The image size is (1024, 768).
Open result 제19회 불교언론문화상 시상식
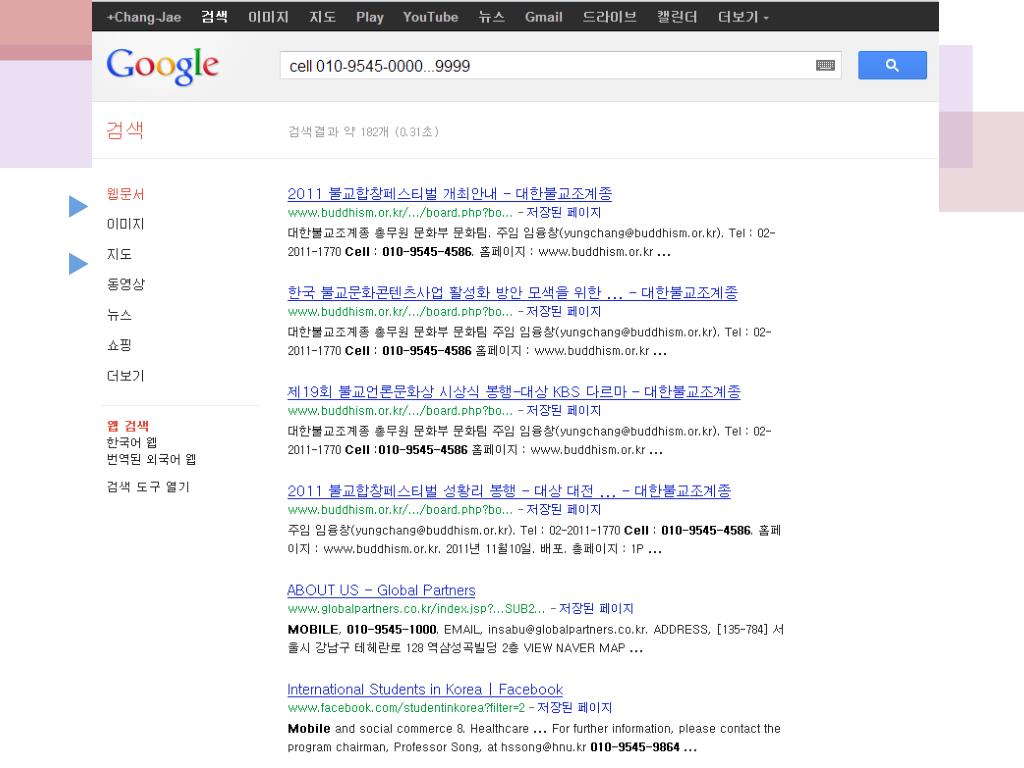coord(514,391)
